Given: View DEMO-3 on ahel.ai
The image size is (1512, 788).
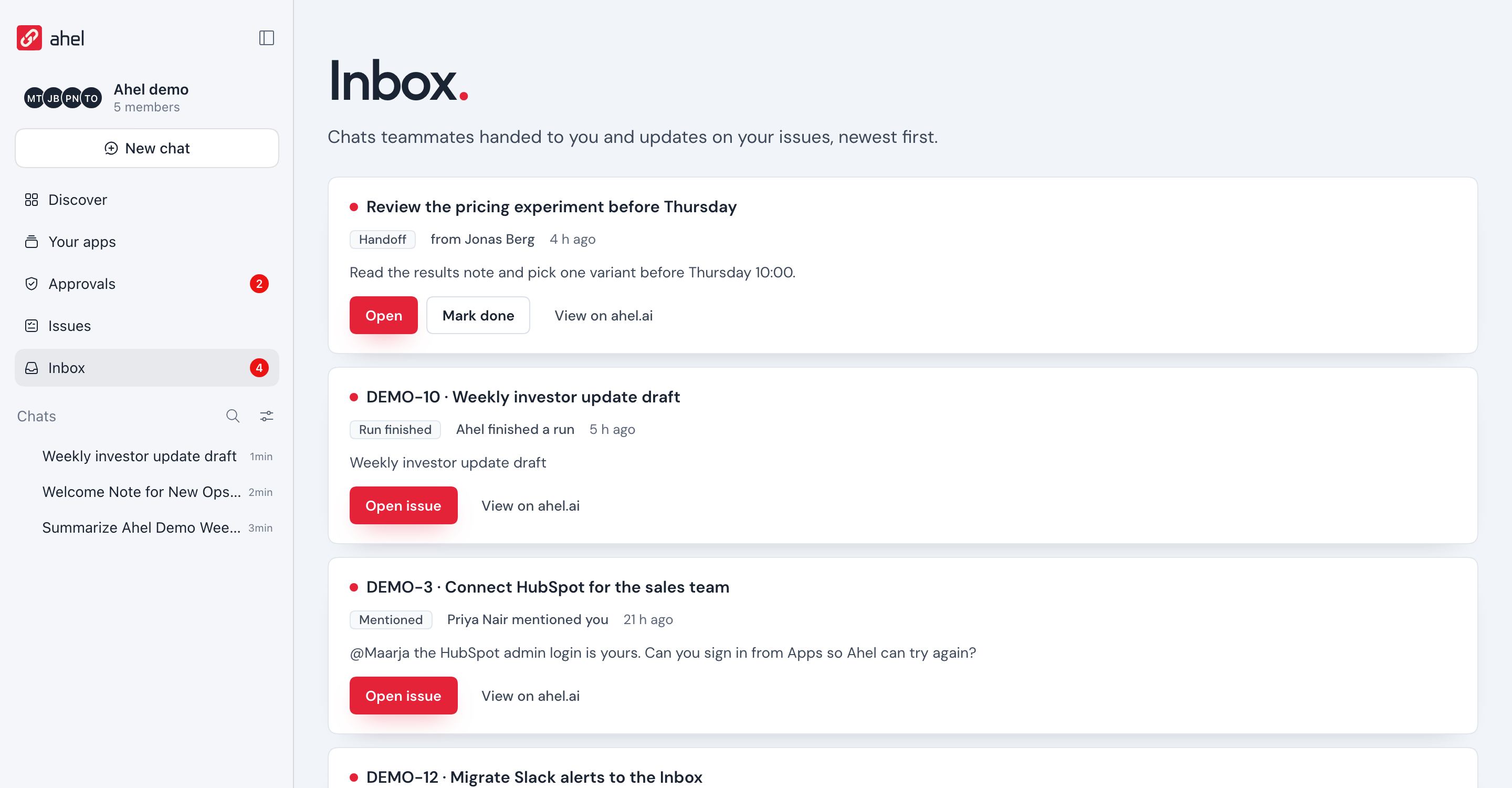Looking at the screenshot, I should point(530,696).
